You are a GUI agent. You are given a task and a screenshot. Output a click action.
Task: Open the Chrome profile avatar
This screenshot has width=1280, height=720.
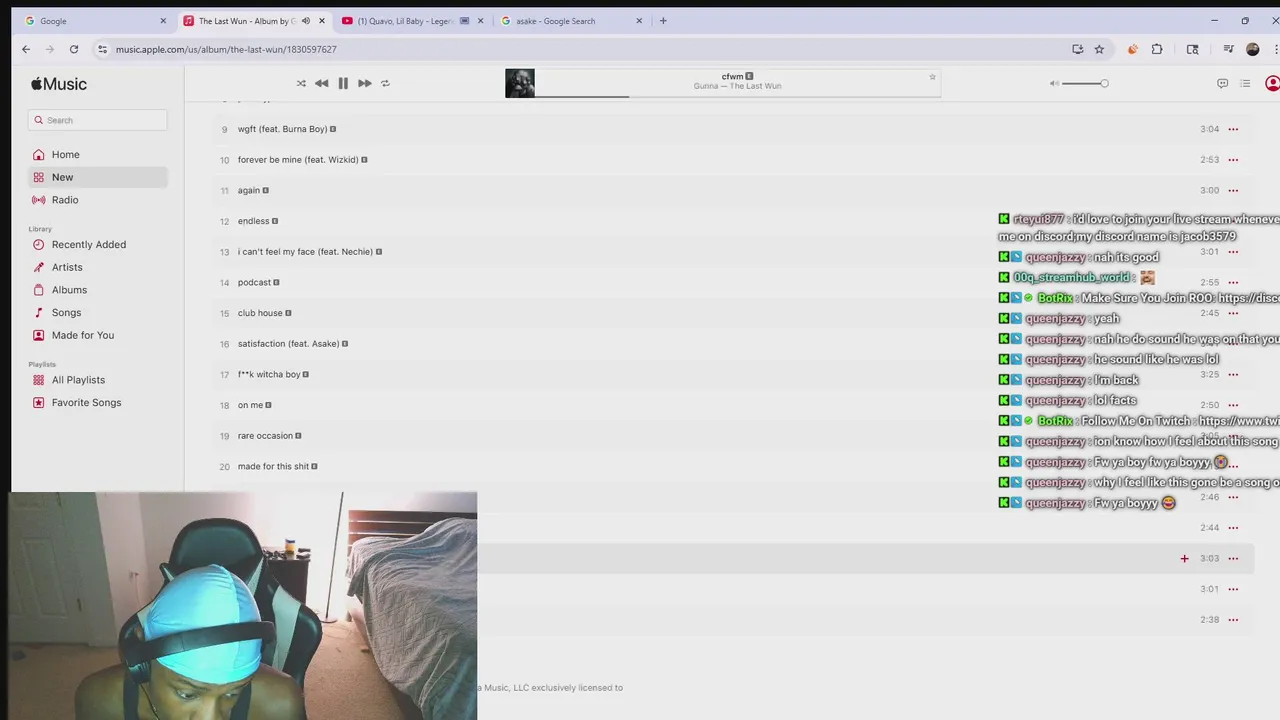(x=1252, y=49)
